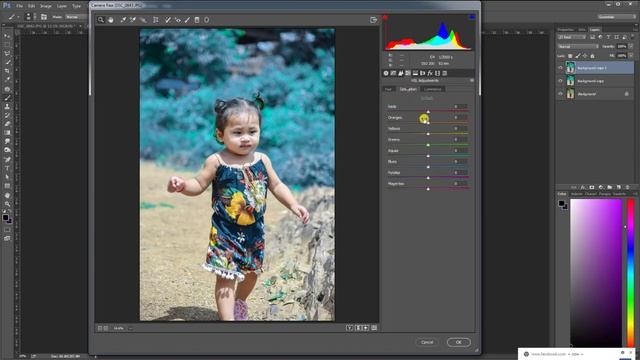This screenshot has width=640, height=360.
Task: Open the layer Kind filter dropdown
Action: 572,37
